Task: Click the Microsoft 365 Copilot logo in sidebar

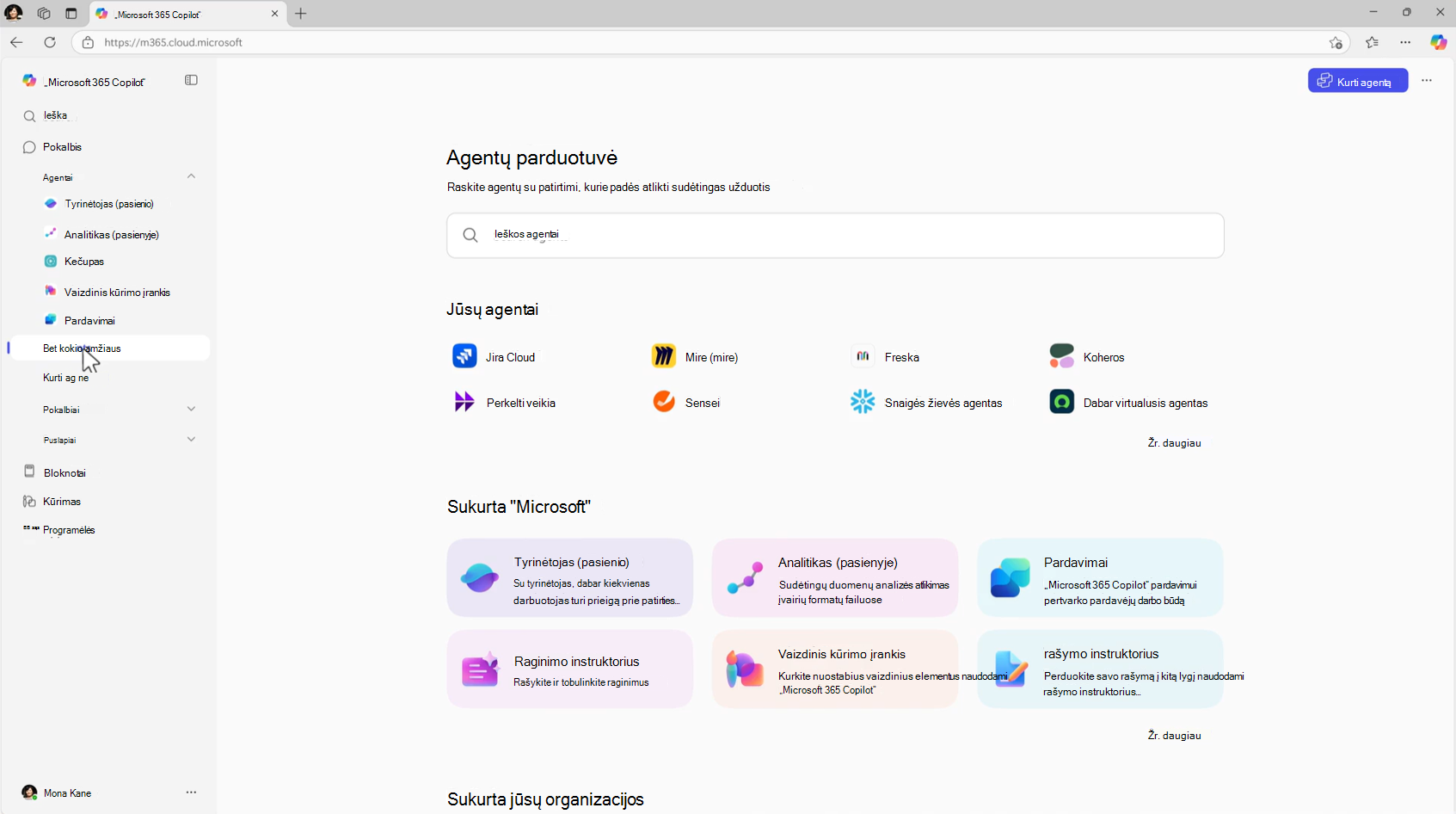Action: pos(29,81)
